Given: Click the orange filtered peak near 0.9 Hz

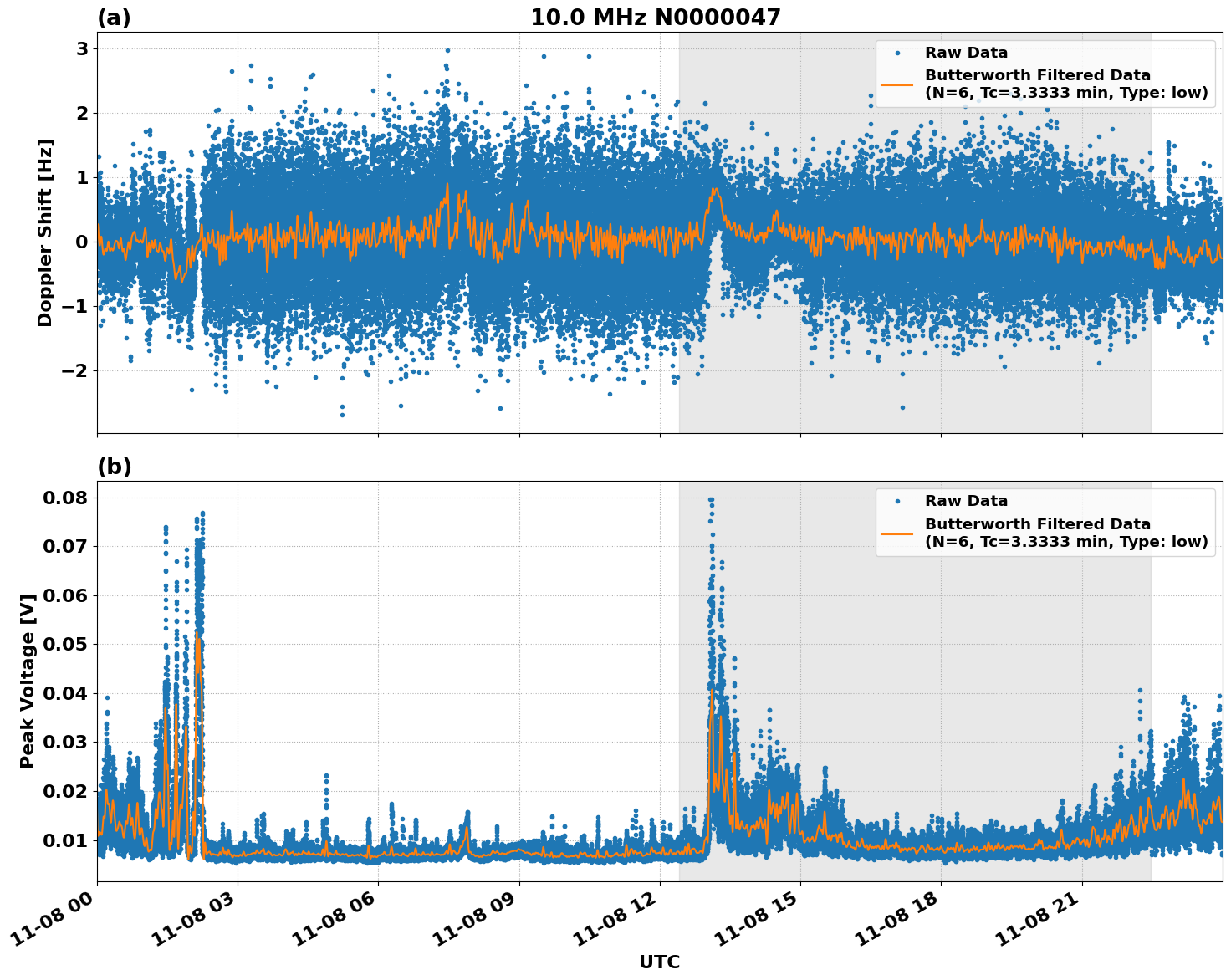Looking at the screenshot, I should click(446, 182).
